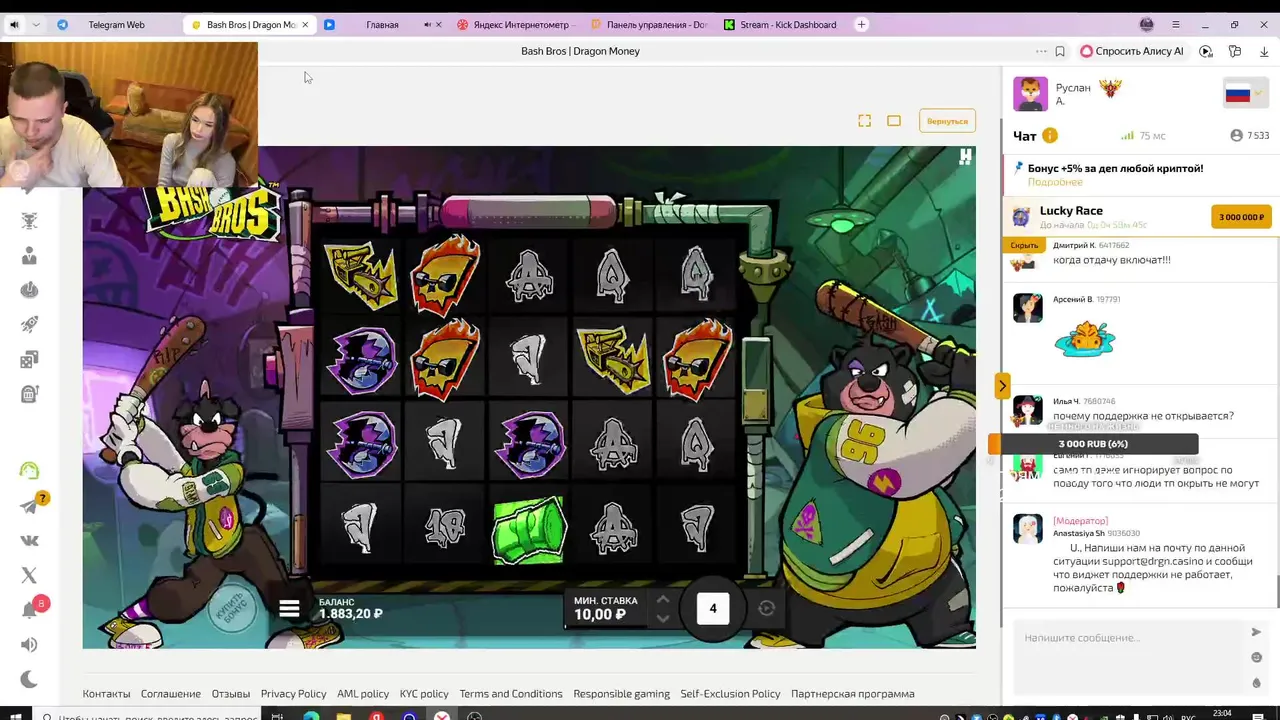Screen dimensions: 1280x720
Task: Collapse the chat panel arrow
Action: tap(1002, 385)
